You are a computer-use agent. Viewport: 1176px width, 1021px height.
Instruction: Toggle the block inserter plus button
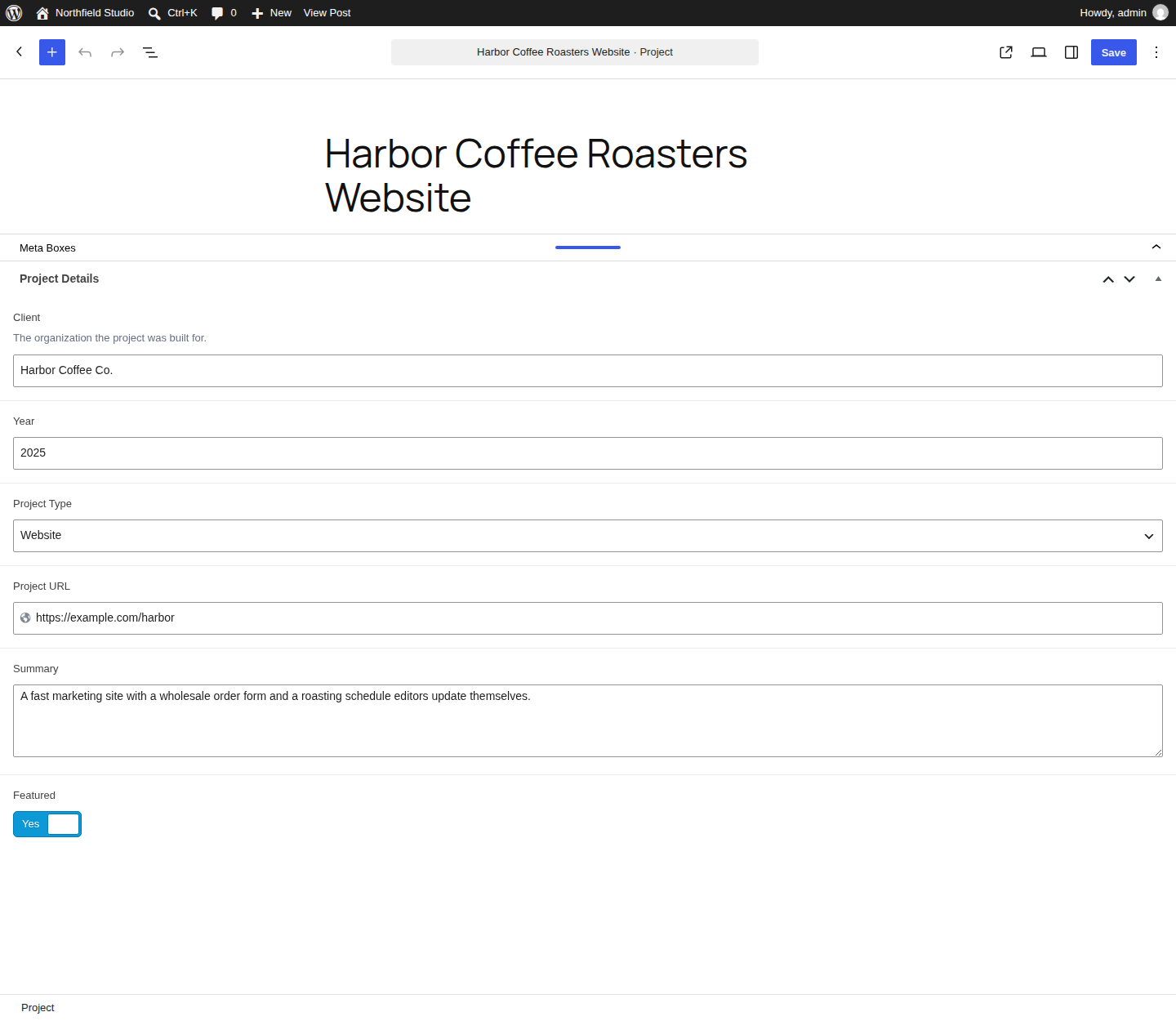[52, 52]
